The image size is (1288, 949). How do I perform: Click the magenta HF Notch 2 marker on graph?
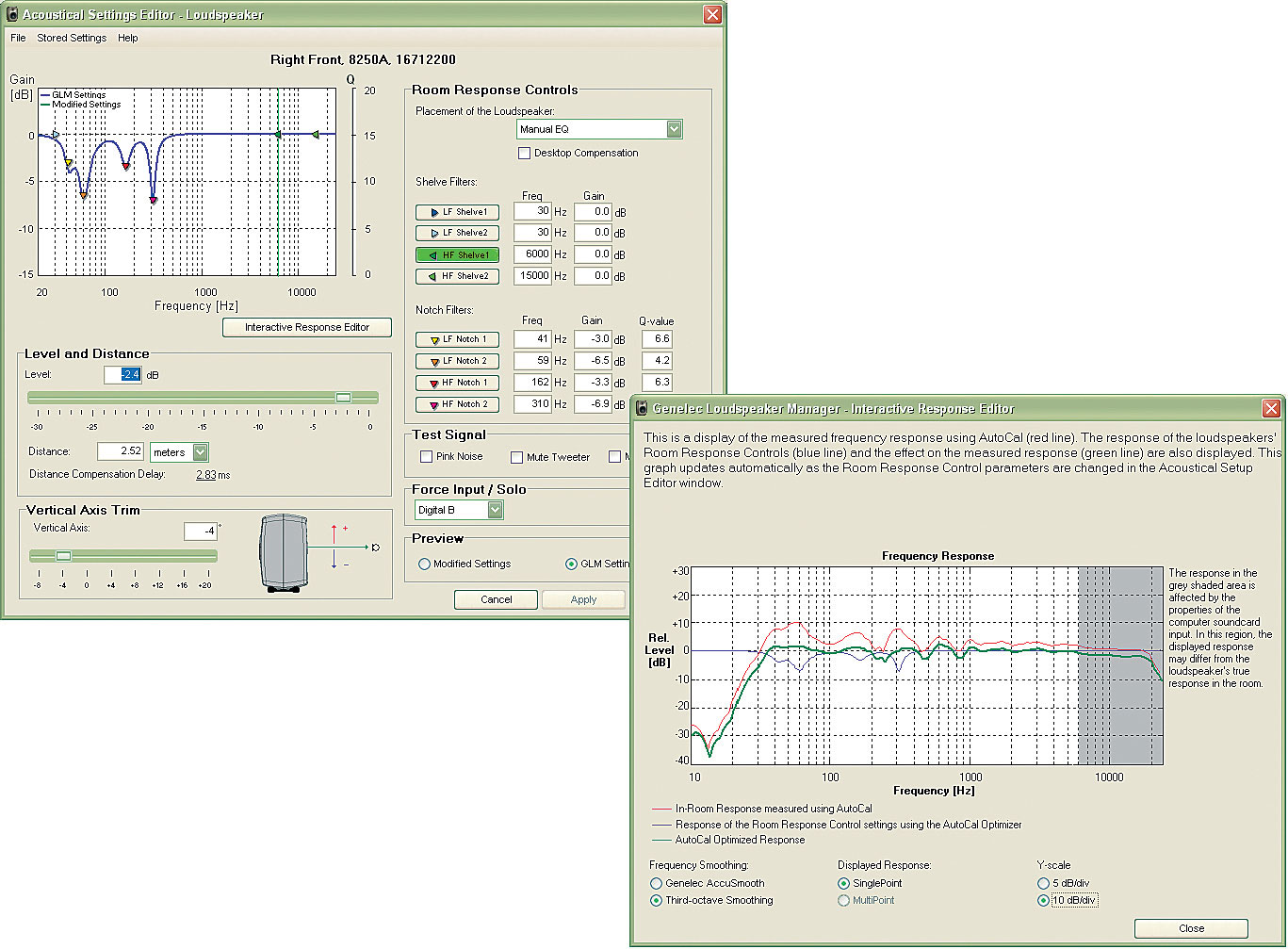[154, 200]
